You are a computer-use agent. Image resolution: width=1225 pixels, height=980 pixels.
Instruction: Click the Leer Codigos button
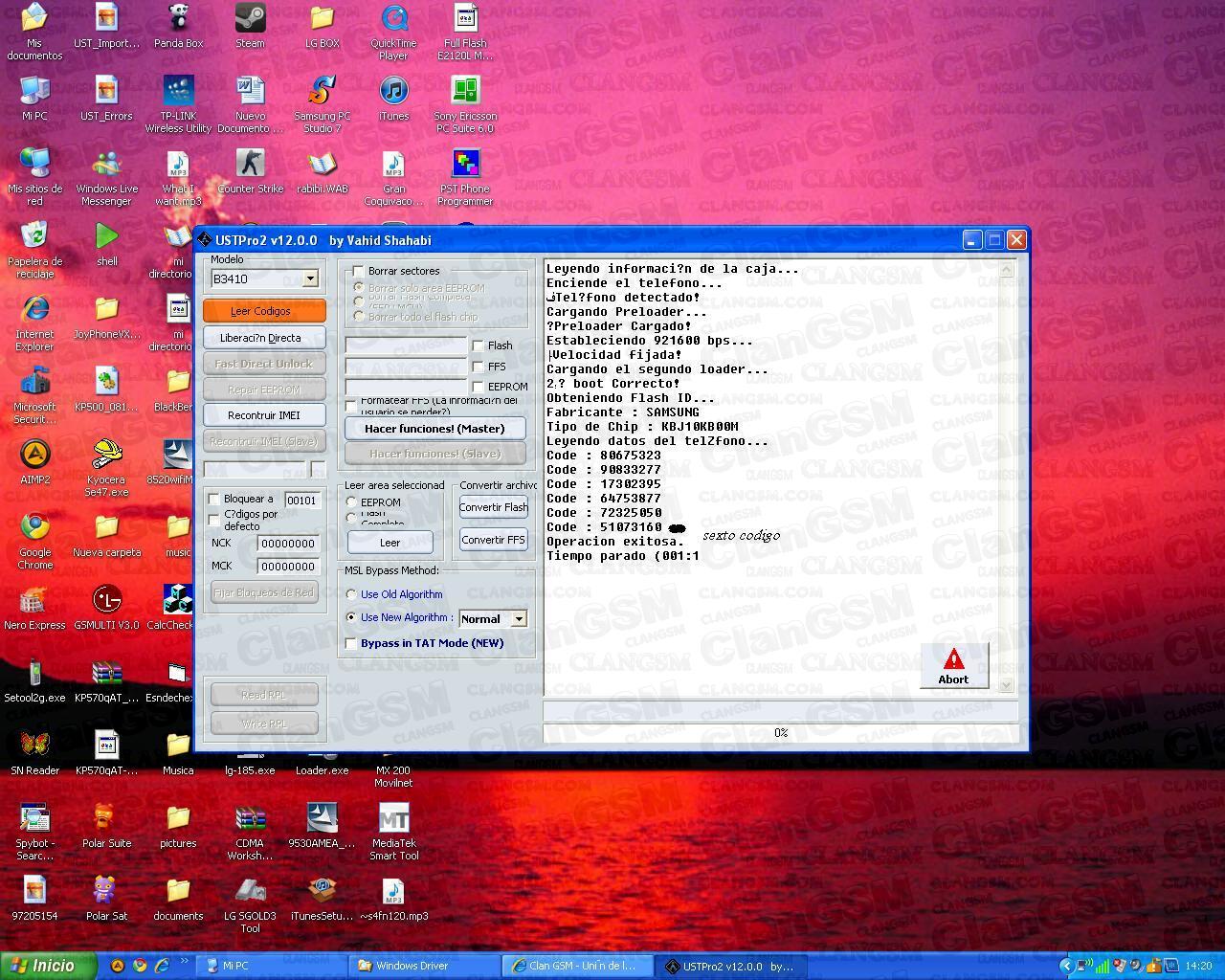click(x=264, y=311)
